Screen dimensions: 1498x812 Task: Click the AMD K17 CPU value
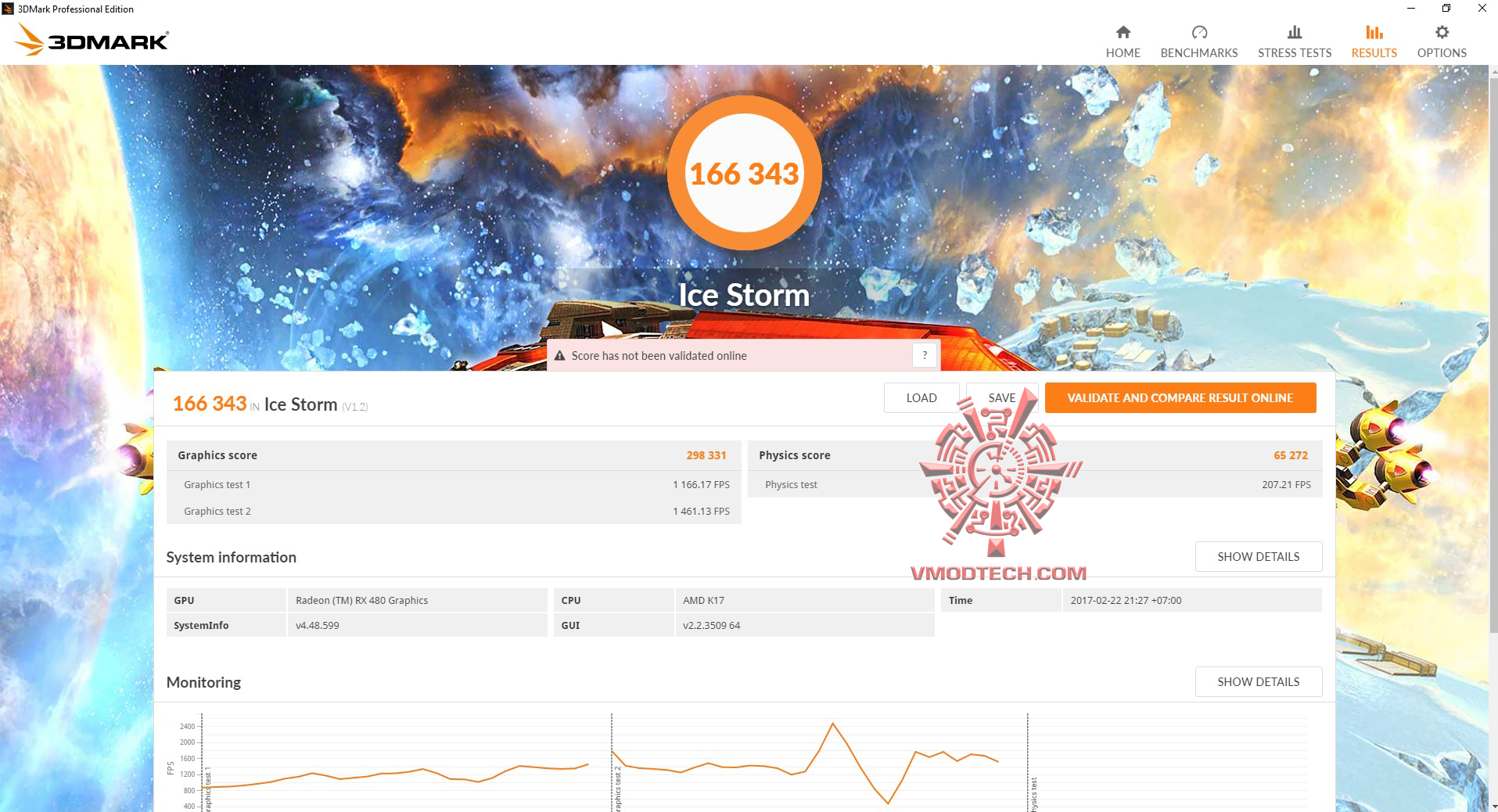click(703, 601)
